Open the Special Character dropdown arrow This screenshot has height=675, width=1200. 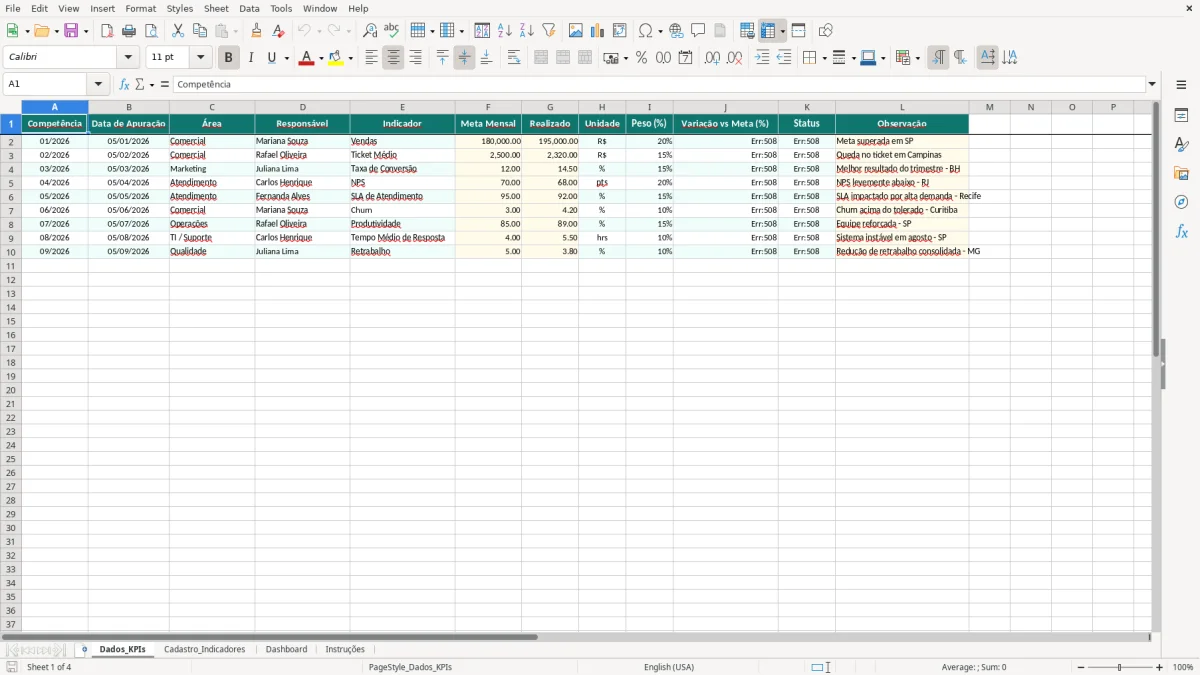pyautogui.click(x=660, y=31)
